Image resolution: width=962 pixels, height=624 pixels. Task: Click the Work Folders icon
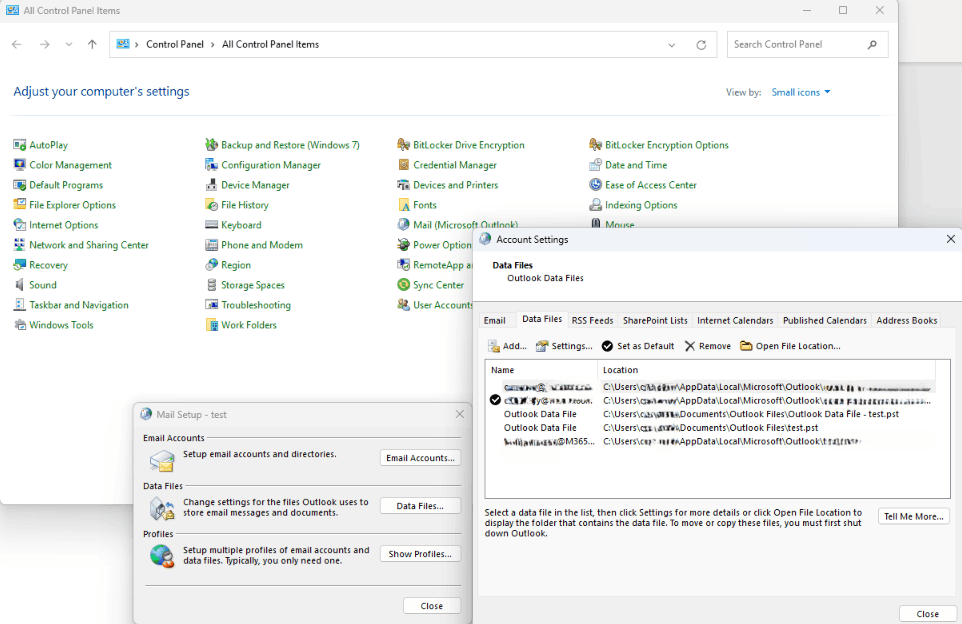tap(212, 325)
